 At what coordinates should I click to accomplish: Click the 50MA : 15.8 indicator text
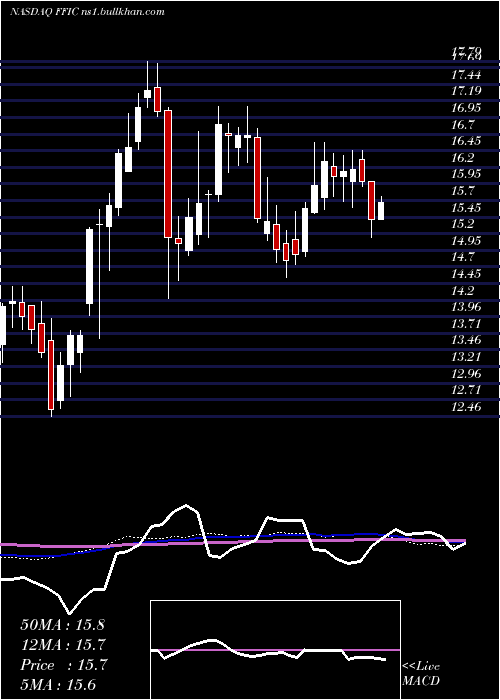(x=62, y=625)
